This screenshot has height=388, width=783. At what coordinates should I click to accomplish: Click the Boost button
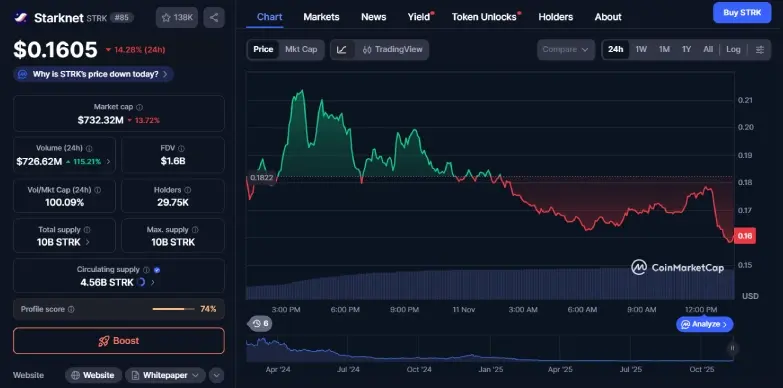click(x=119, y=341)
